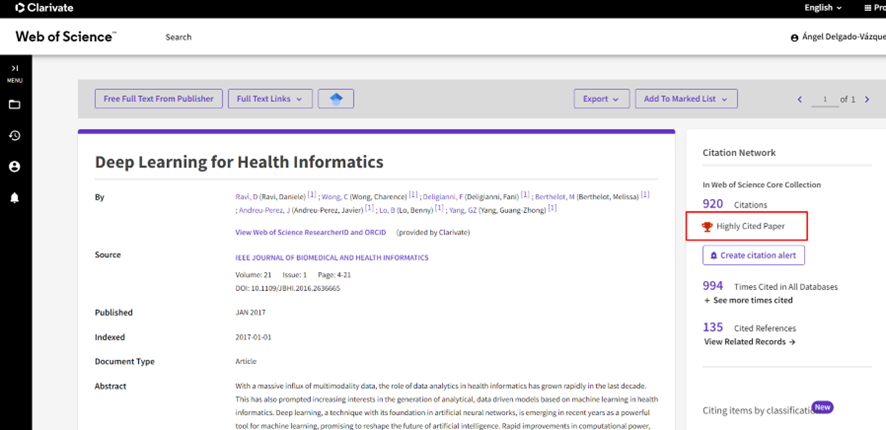Open IEEE Journal of Biomedical and Health Informatics link
The height and width of the screenshot is (430, 886).
click(x=332, y=258)
